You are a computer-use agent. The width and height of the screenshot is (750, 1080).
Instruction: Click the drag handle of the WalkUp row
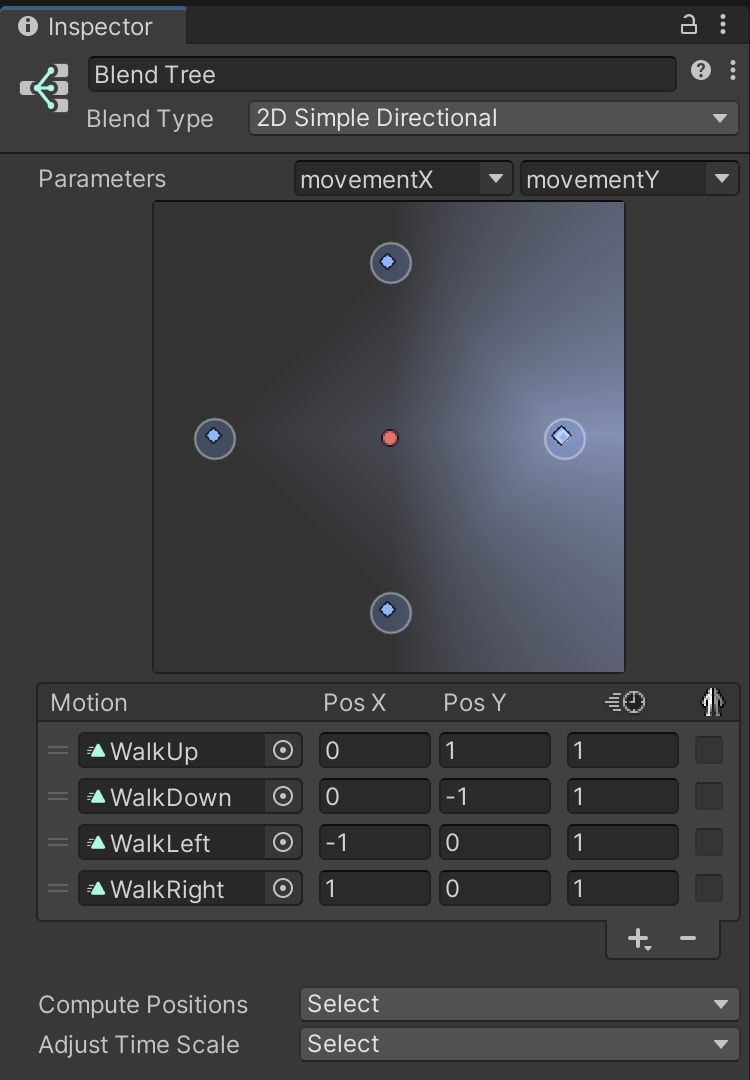(x=58, y=750)
